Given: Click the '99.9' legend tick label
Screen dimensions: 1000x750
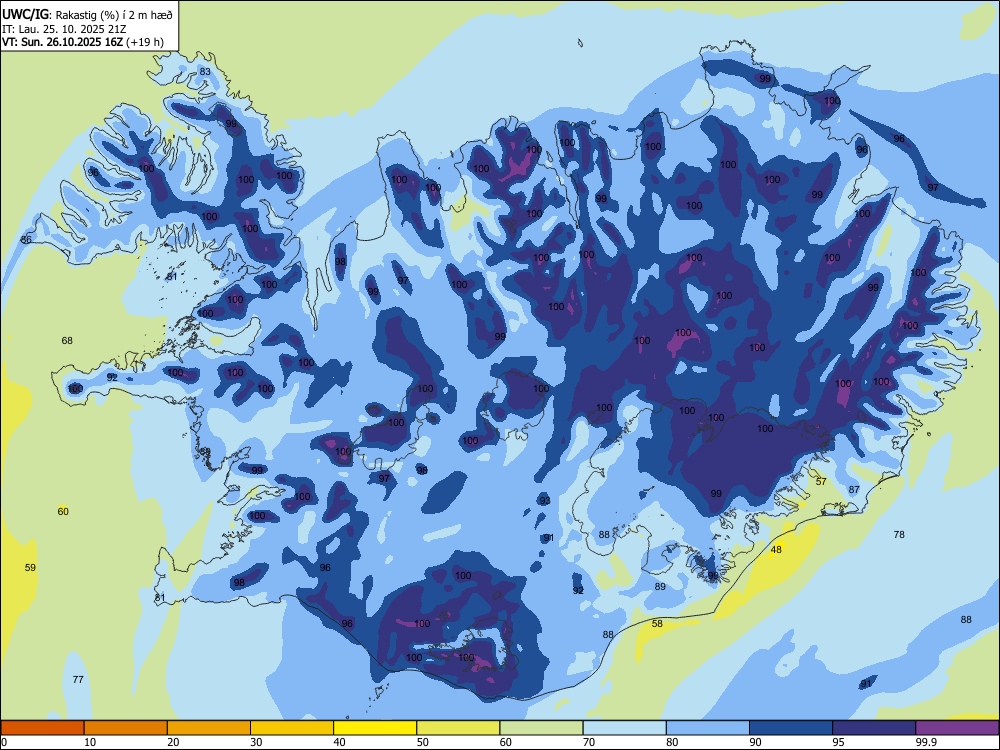Looking at the screenshot, I should [926, 742].
